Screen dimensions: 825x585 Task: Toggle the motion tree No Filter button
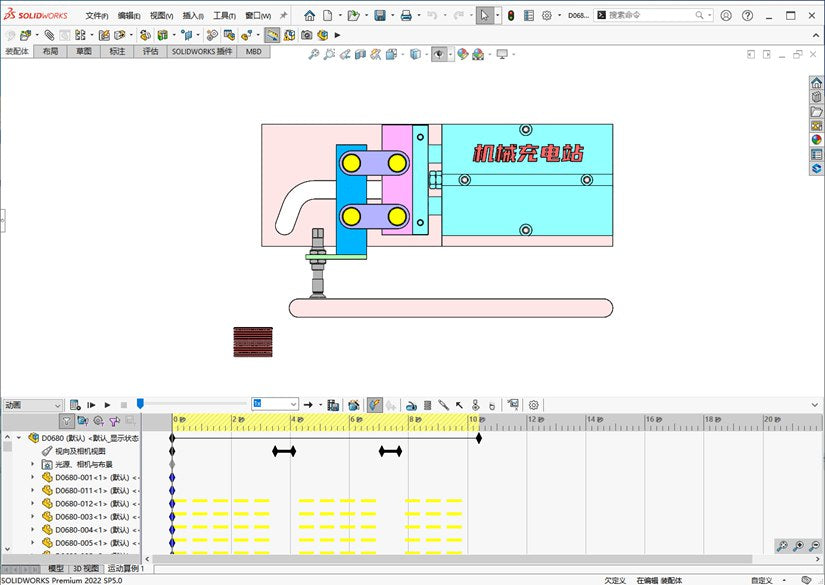tap(66, 421)
